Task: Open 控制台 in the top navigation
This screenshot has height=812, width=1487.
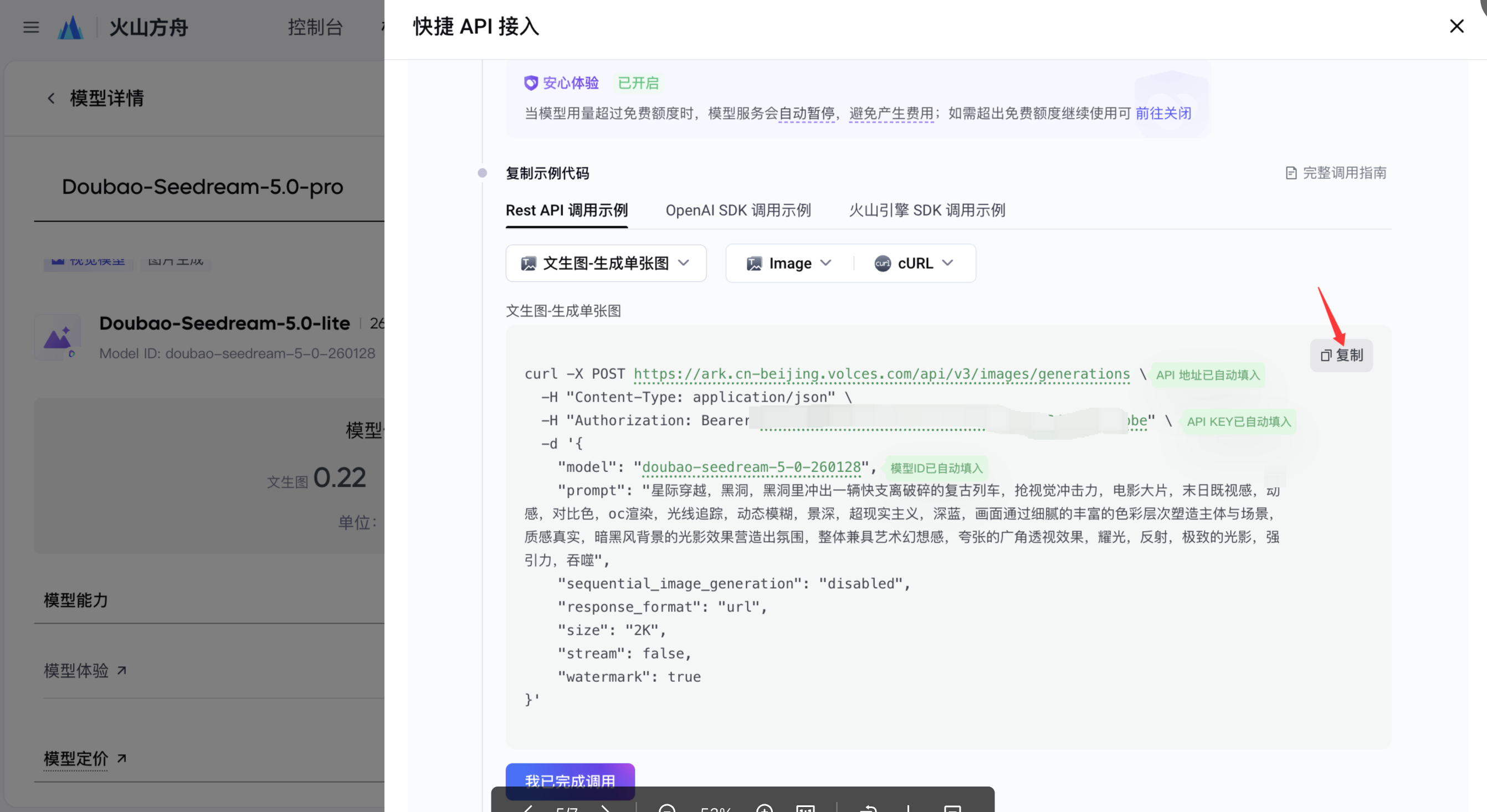Action: 315,27
